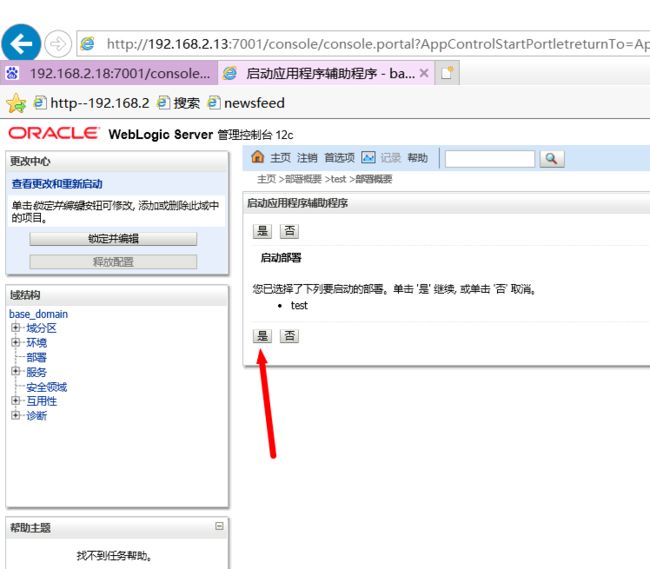The width and height of the screenshot is (650, 569).
Task: Open the http--192.168.2 bookmark
Action: pyautogui.click(x=92, y=103)
